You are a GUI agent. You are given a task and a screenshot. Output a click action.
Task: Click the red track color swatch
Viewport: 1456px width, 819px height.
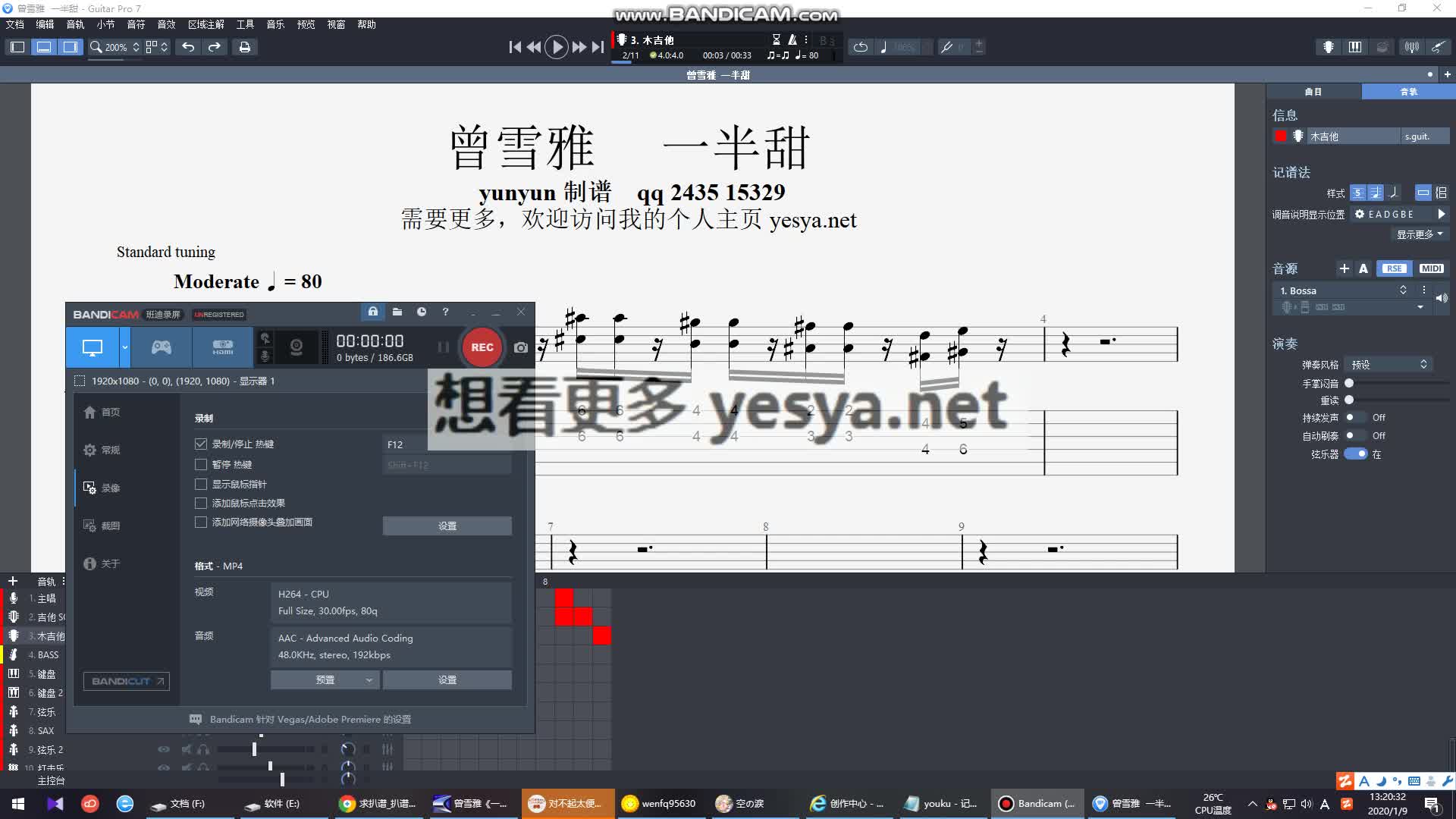tap(1281, 136)
